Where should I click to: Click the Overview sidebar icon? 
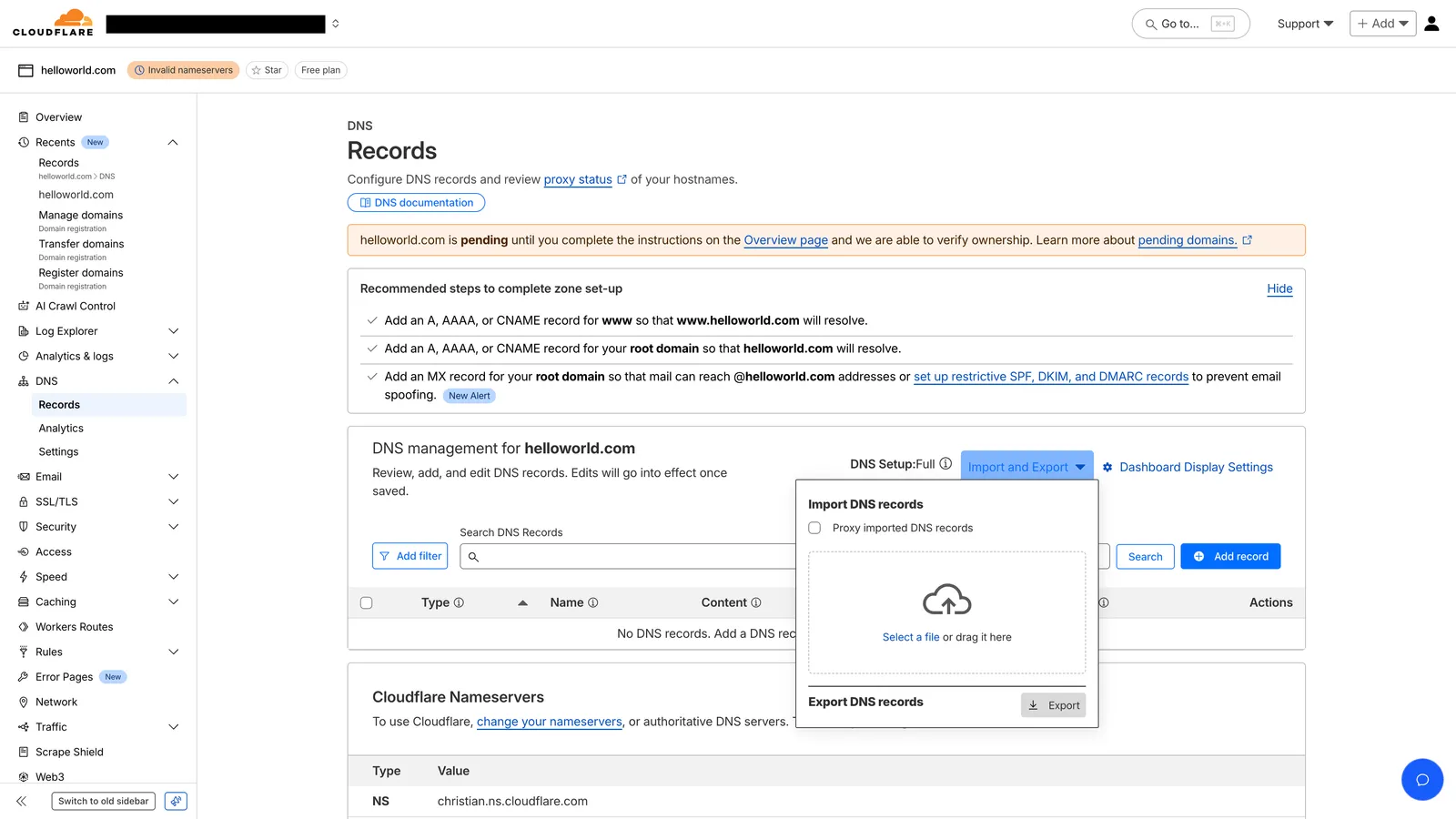[x=24, y=117]
